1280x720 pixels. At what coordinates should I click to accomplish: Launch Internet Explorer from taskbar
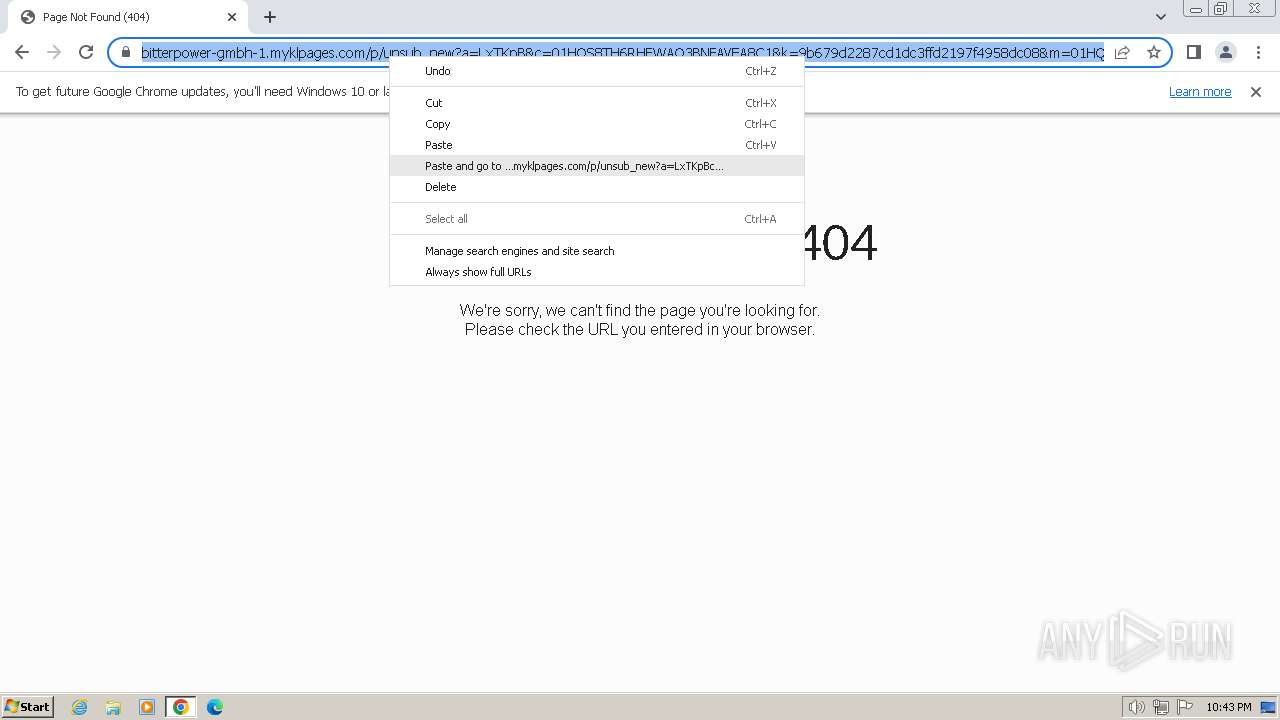(79, 707)
